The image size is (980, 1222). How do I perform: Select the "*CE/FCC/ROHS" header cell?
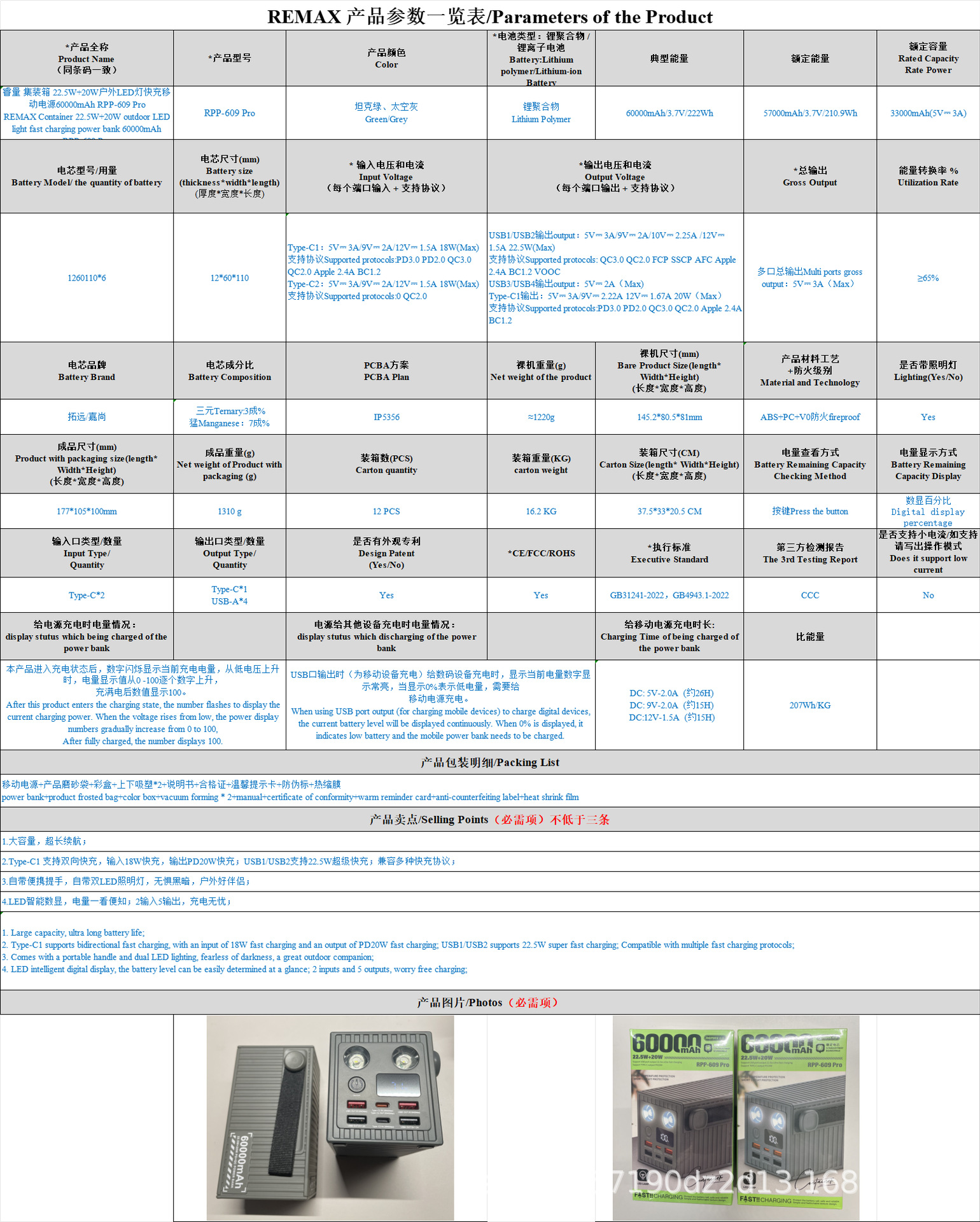pos(541,553)
